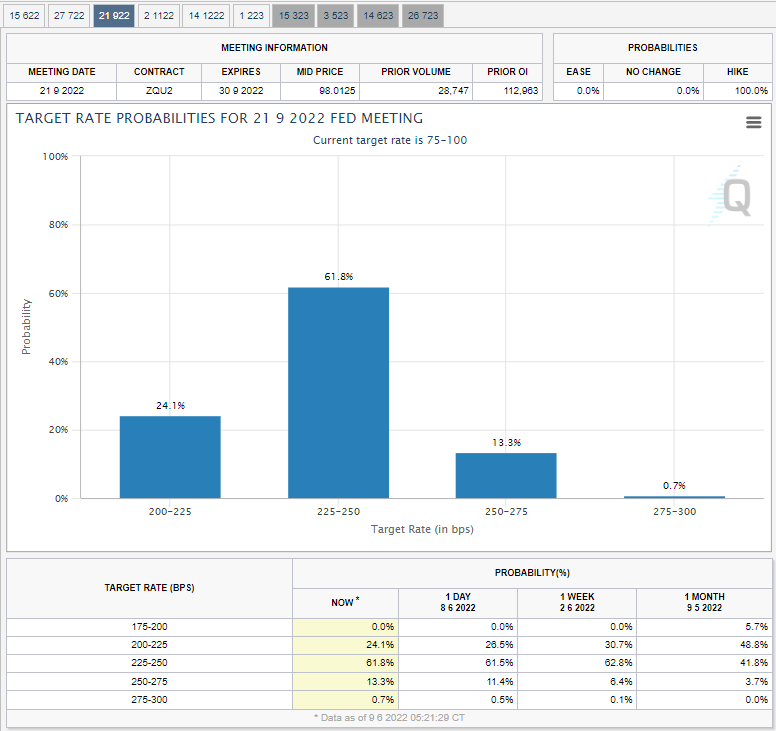
Task: Click the 175-200 target rate row label
Action: point(149,627)
